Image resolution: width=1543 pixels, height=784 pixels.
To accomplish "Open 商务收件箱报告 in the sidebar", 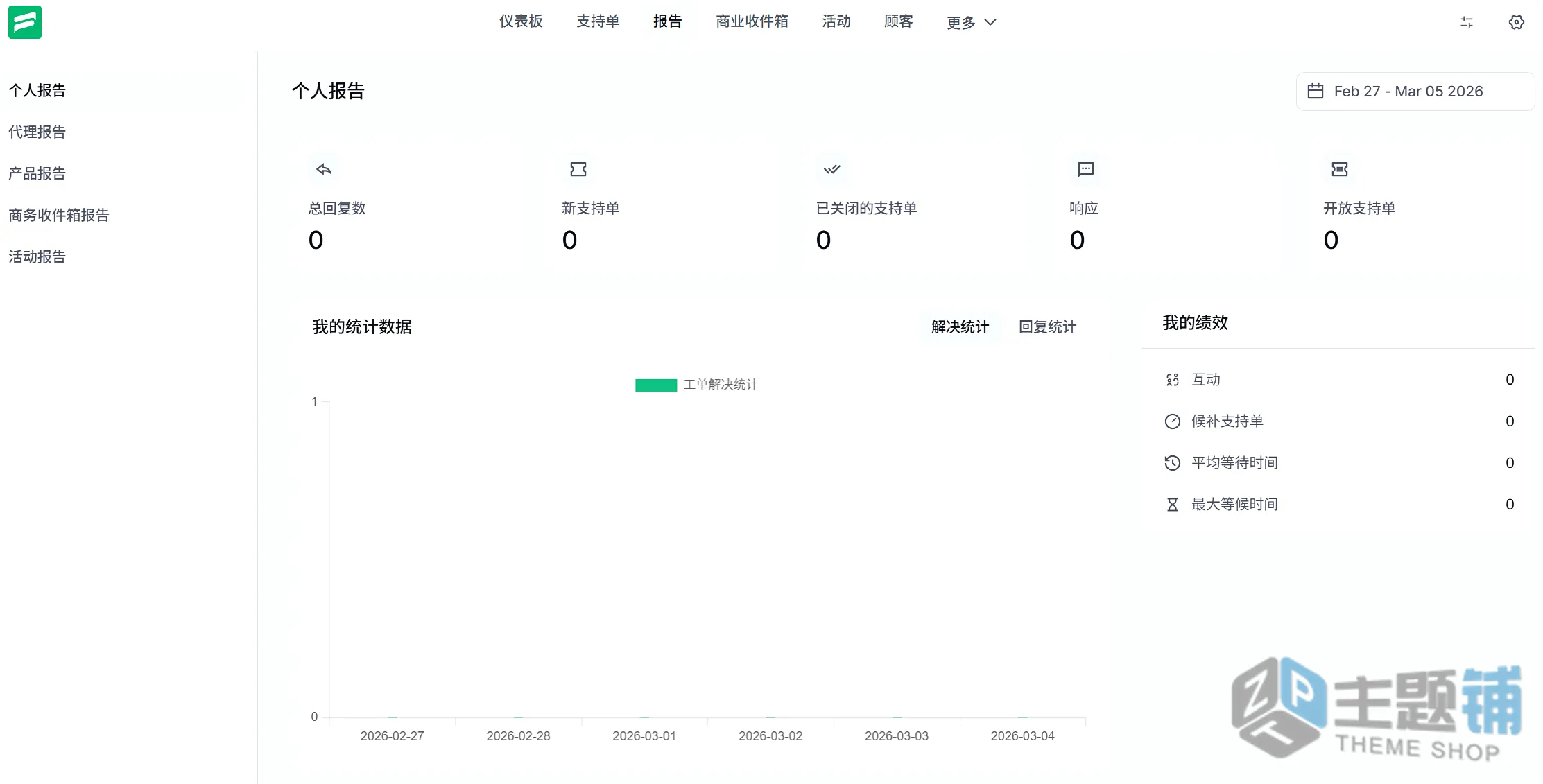I will click(59, 215).
